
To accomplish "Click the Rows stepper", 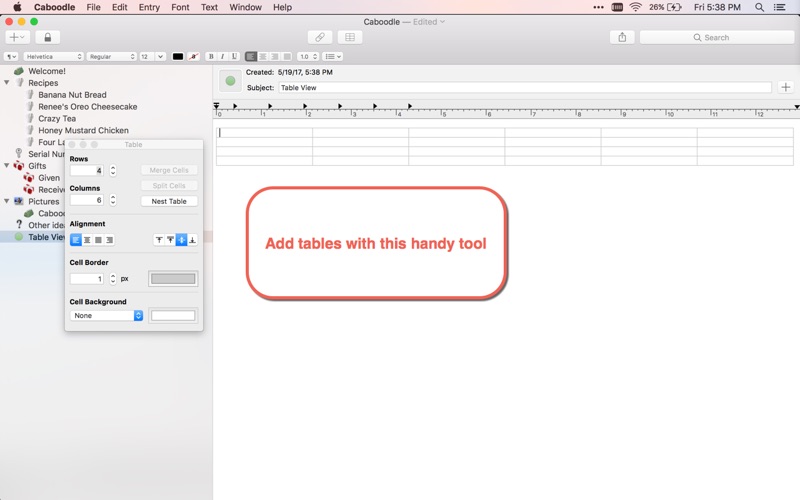I will pyautogui.click(x=113, y=170).
